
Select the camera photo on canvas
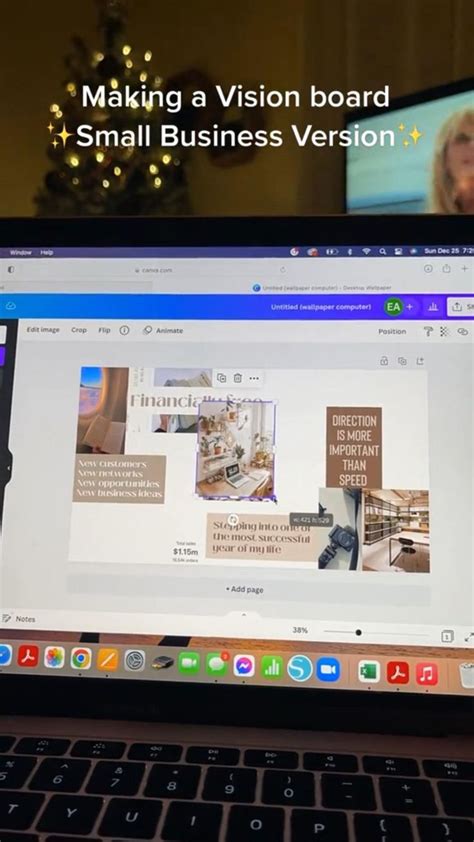click(x=339, y=529)
